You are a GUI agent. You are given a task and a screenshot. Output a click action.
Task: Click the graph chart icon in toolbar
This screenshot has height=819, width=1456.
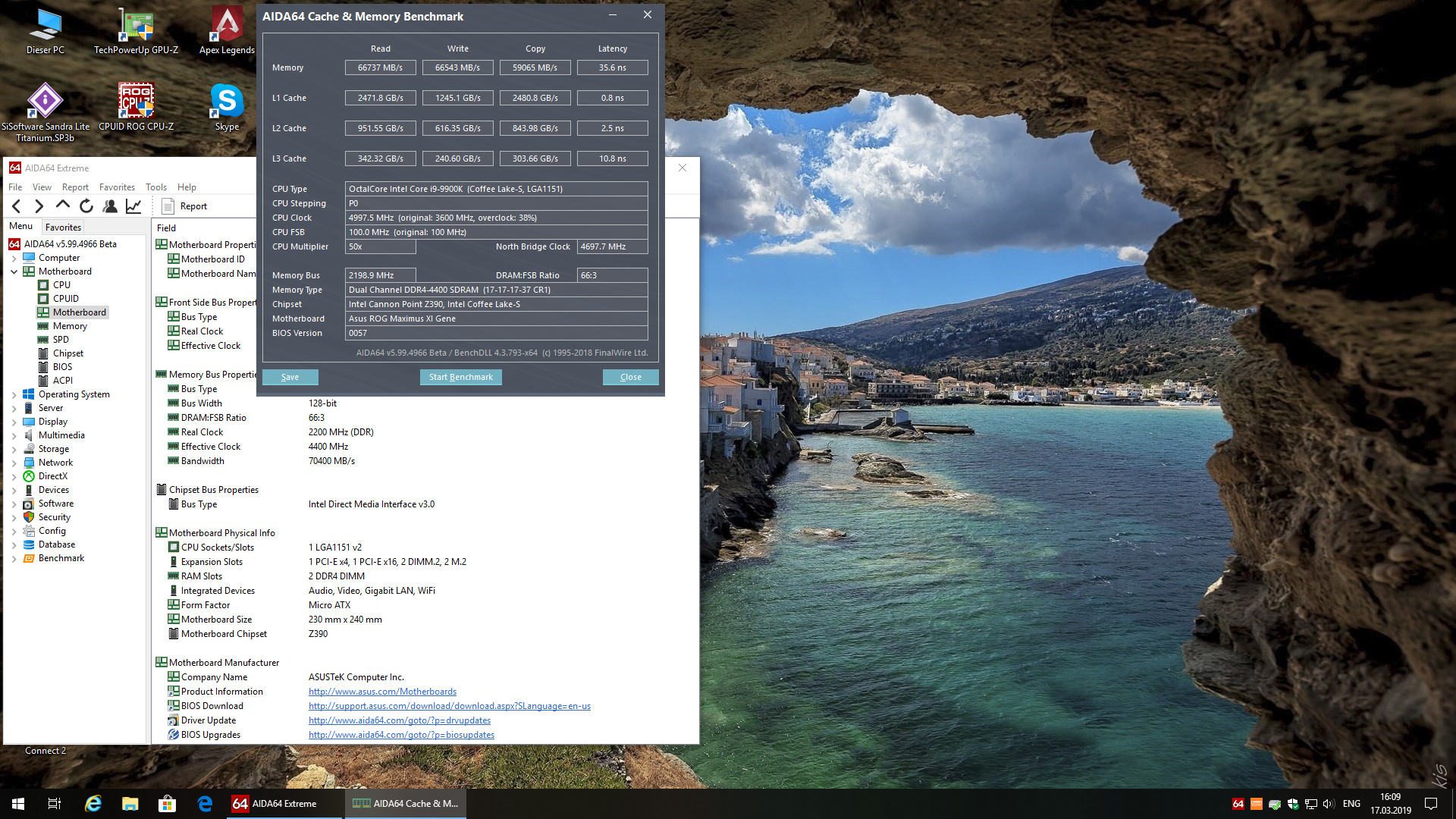[133, 206]
